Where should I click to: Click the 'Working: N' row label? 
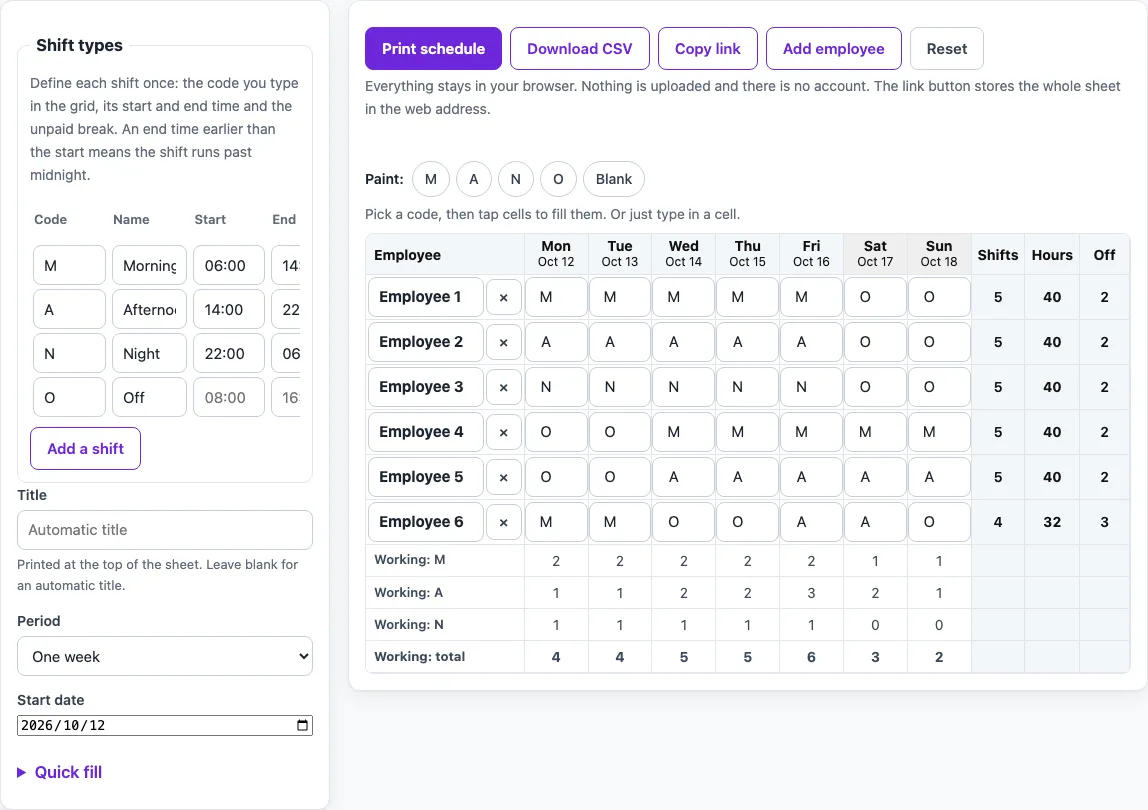pos(409,624)
